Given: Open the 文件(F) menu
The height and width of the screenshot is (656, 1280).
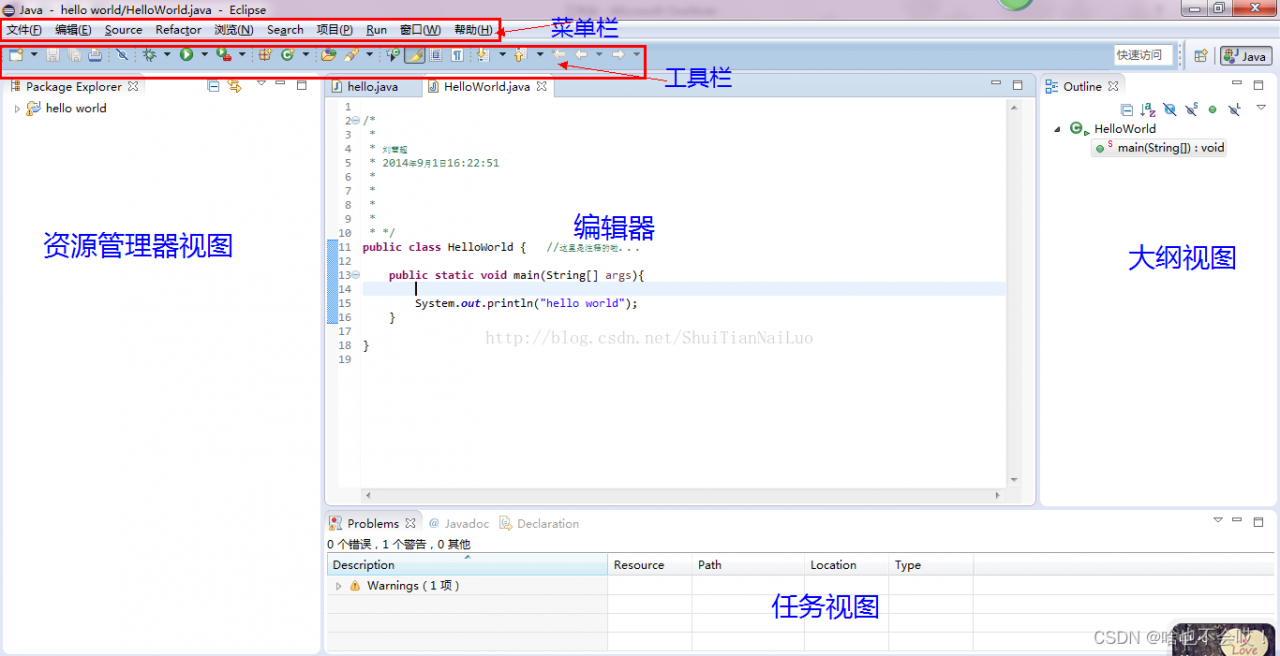Looking at the screenshot, I should click(24, 30).
